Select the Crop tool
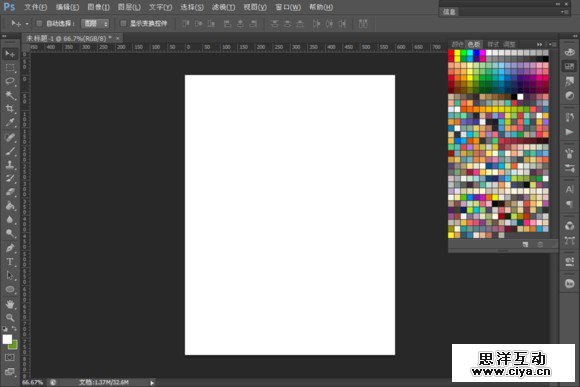 [10, 109]
